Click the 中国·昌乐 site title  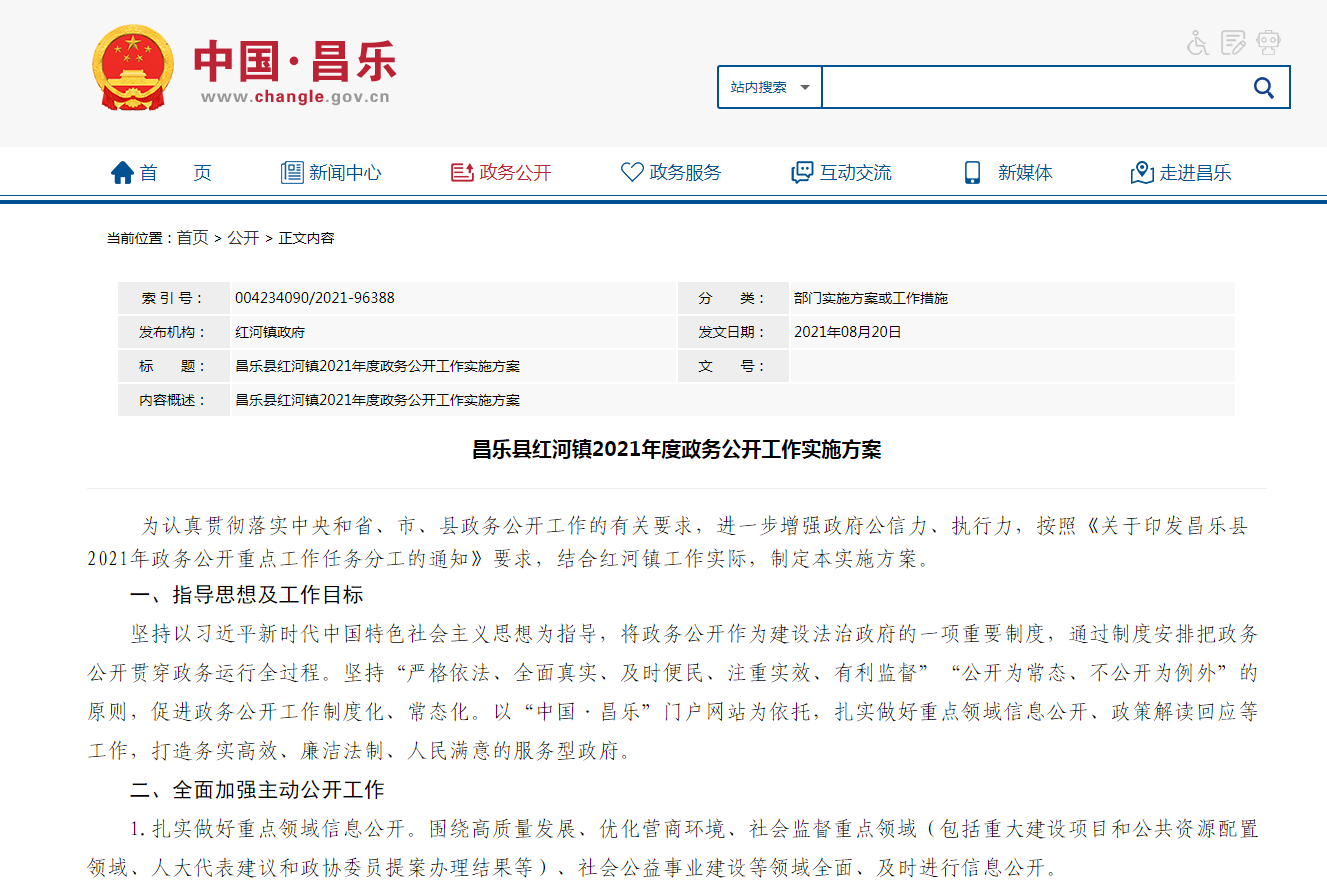click(x=295, y=62)
